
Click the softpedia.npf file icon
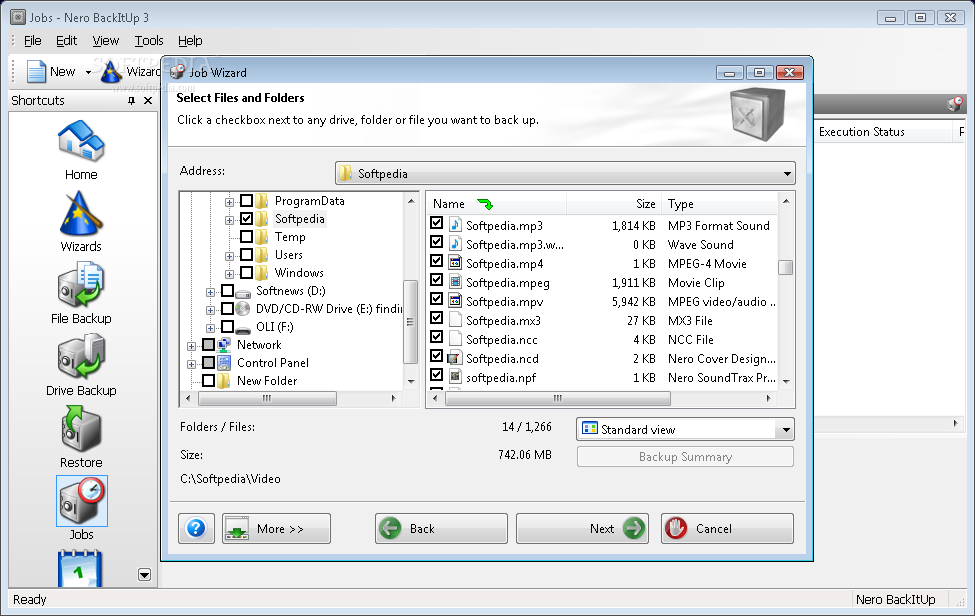[455, 377]
